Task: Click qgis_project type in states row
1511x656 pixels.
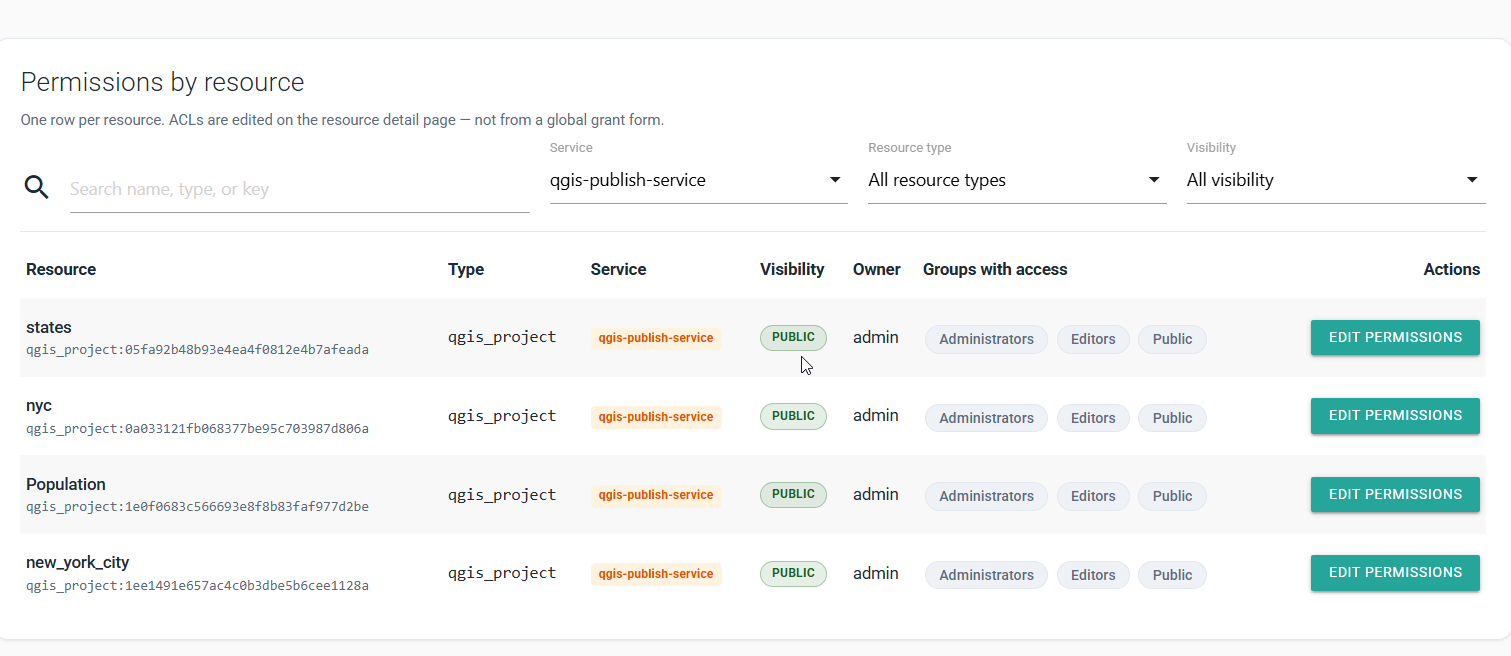Action: pos(502,337)
